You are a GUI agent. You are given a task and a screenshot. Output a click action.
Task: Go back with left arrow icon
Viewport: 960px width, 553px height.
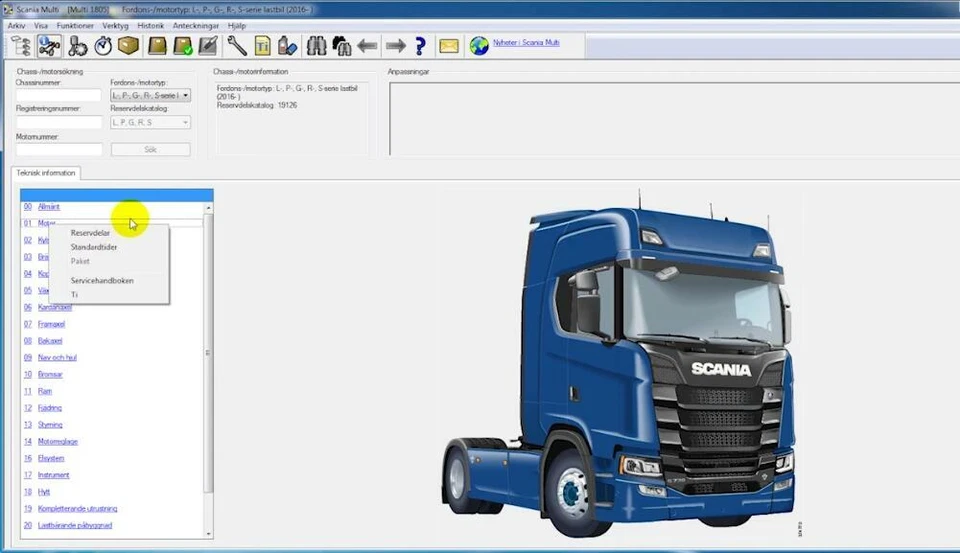click(x=367, y=46)
